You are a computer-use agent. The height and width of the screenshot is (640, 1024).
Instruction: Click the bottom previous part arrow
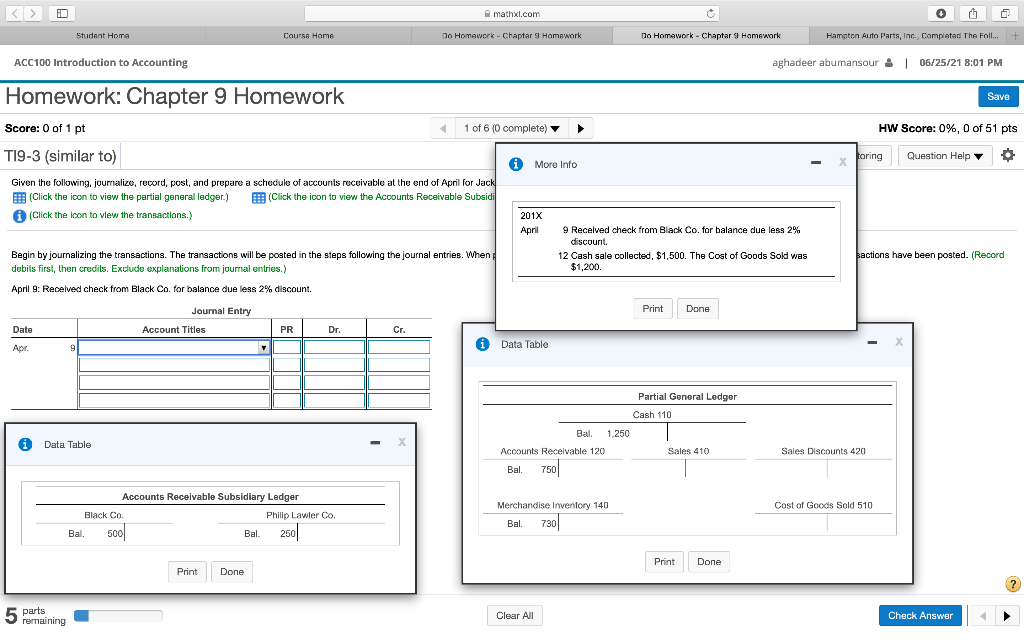coord(982,615)
